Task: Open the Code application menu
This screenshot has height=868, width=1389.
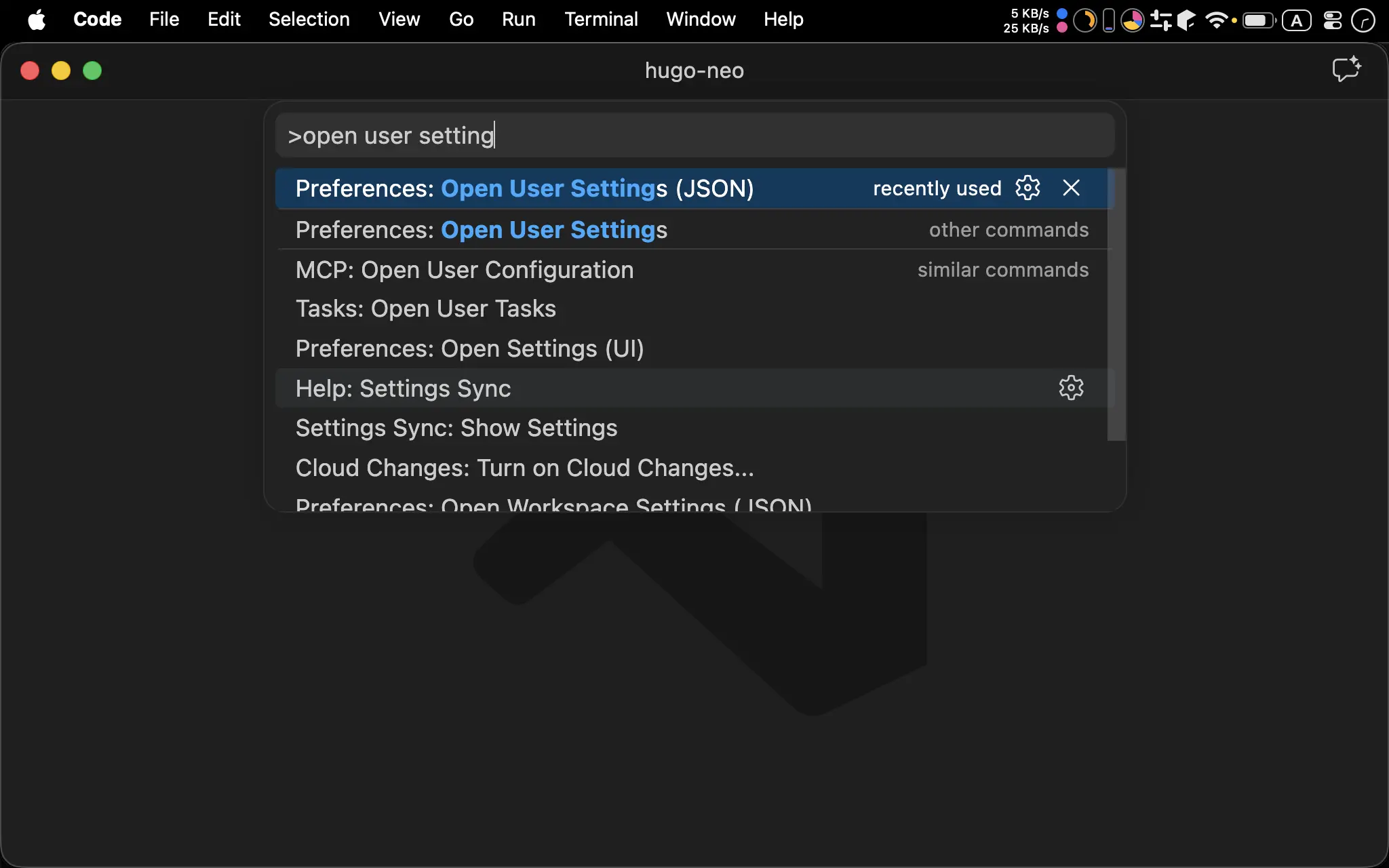Action: (x=98, y=19)
